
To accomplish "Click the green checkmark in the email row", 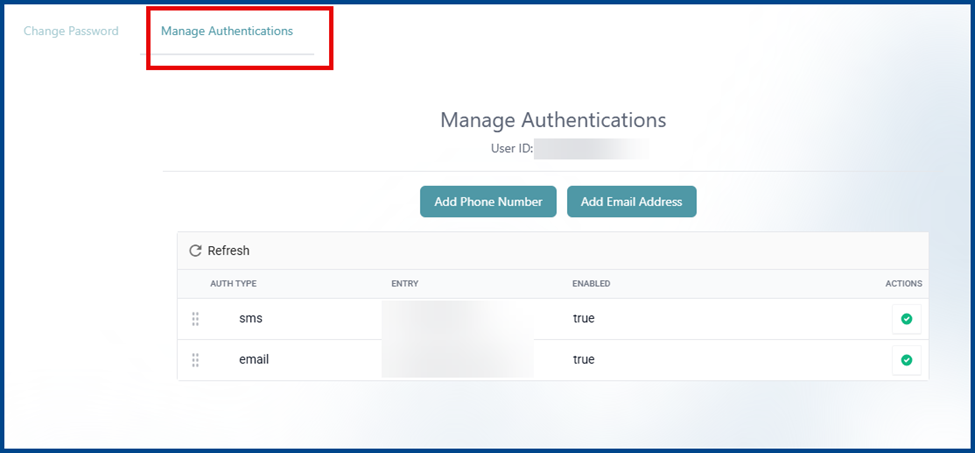I will [906, 360].
